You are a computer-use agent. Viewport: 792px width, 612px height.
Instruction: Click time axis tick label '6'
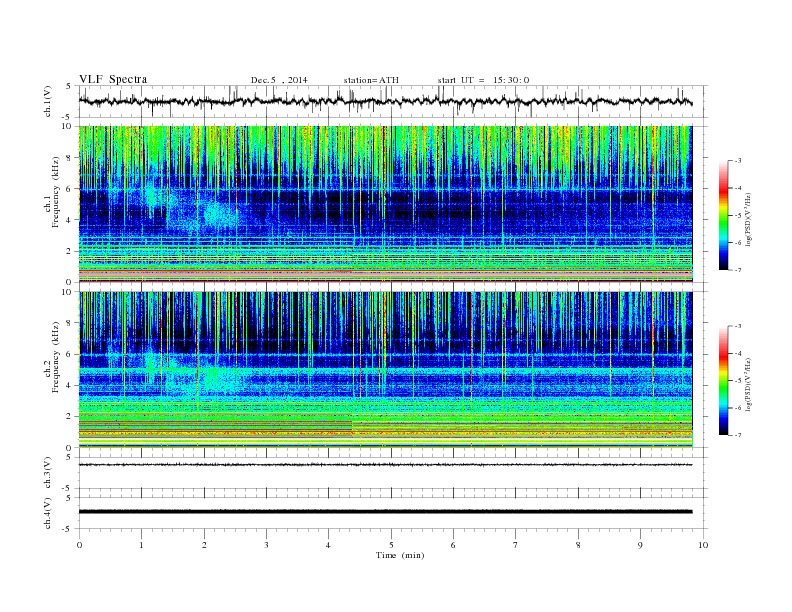tap(454, 545)
